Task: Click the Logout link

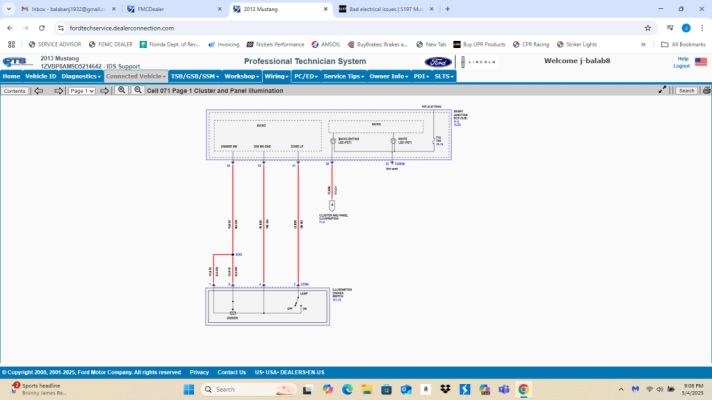Action: click(x=681, y=66)
